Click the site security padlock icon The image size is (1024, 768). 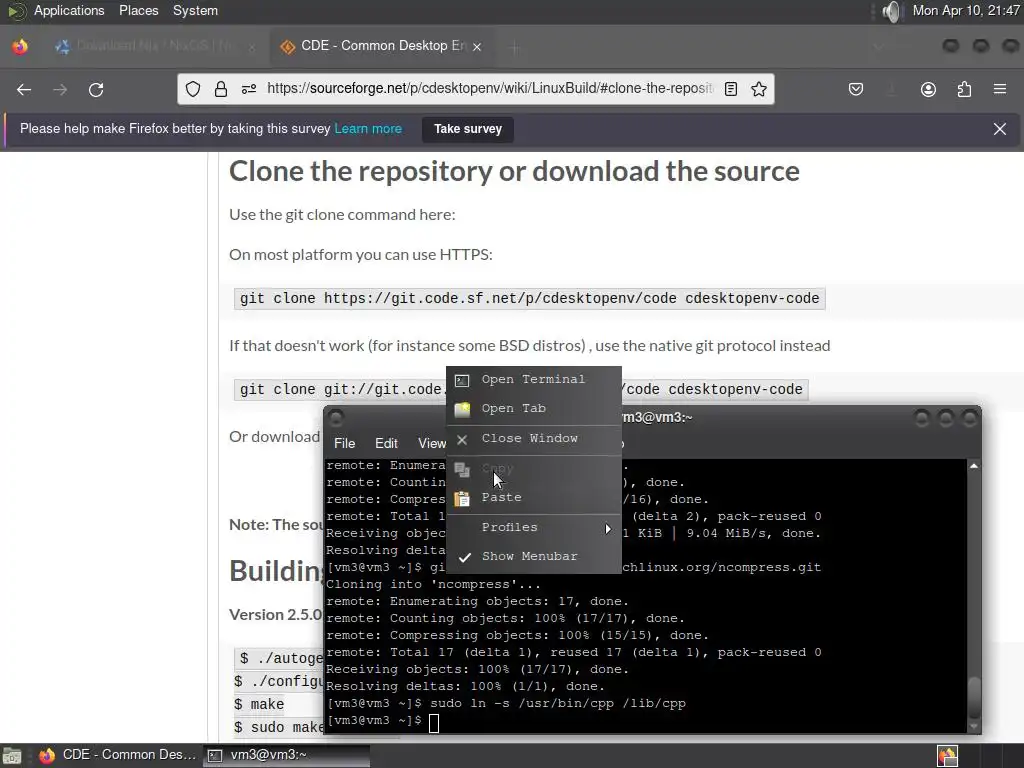[x=221, y=89]
